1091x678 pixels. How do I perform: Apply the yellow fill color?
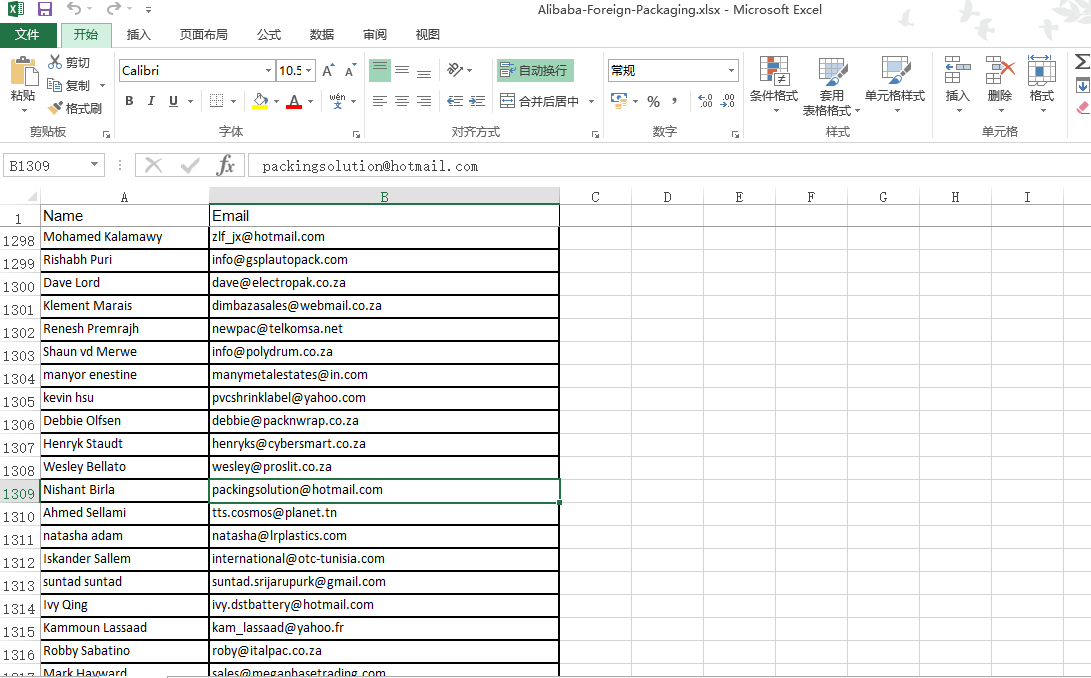click(x=259, y=101)
